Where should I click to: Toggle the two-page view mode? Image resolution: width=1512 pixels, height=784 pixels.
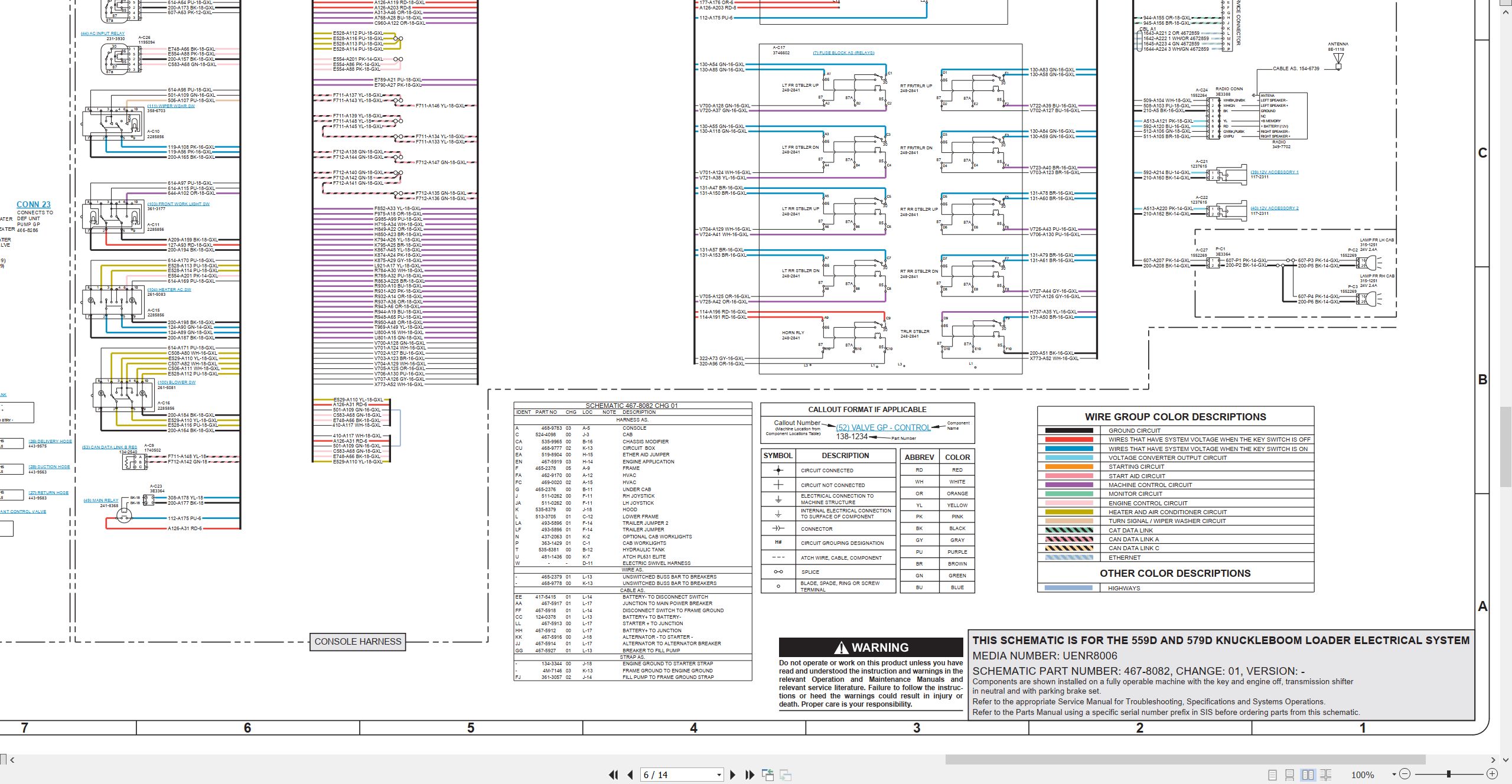click(x=1308, y=775)
